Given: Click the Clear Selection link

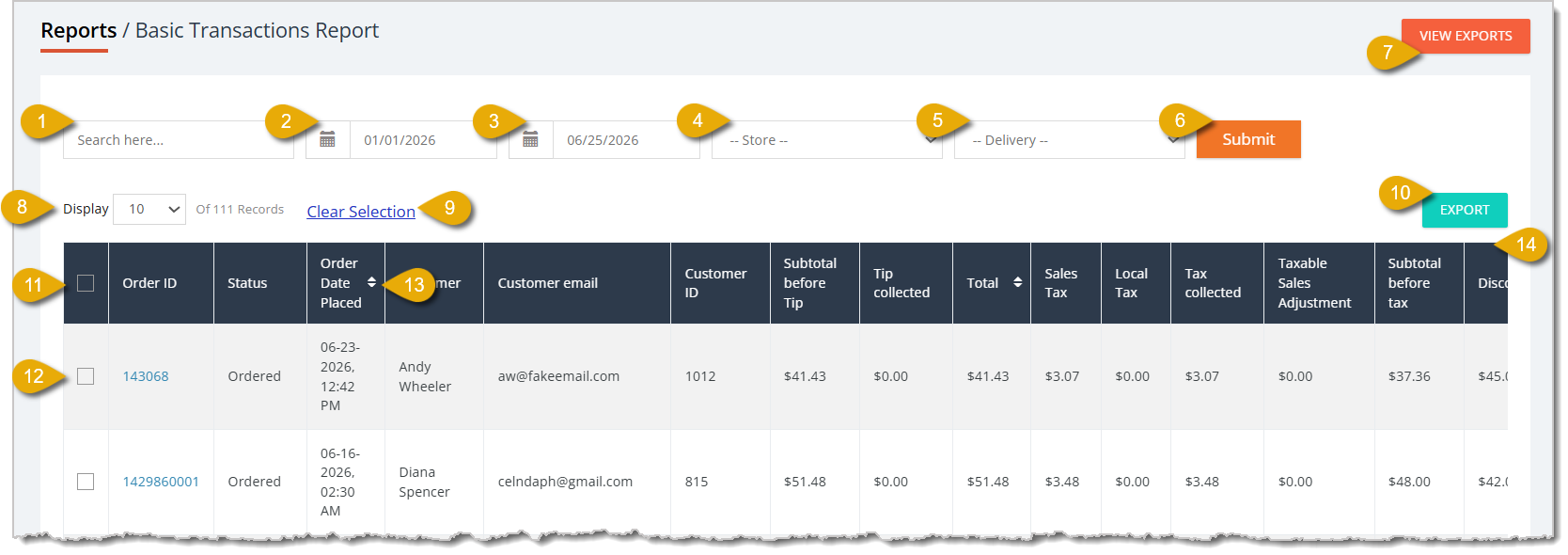Looking at the screenshot, I should 361,212.
